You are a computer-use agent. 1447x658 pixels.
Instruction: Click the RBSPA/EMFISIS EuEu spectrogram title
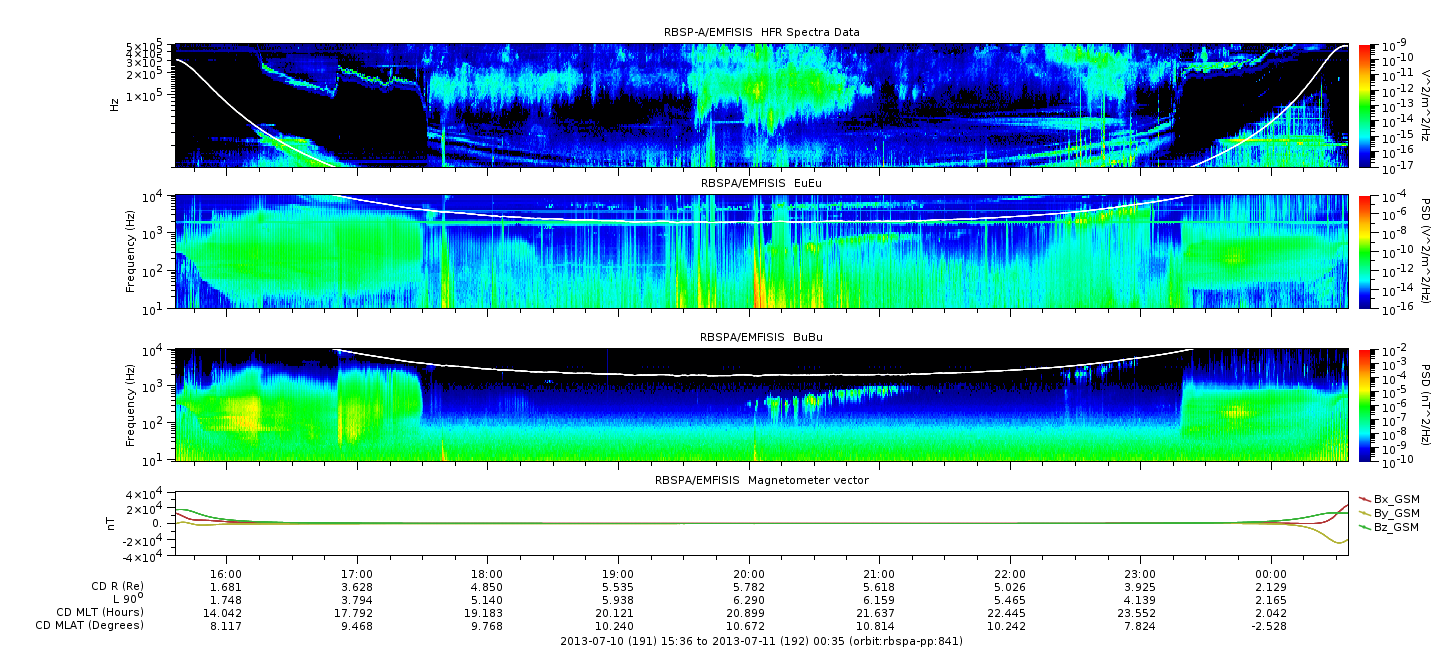(x=761, y=184)
